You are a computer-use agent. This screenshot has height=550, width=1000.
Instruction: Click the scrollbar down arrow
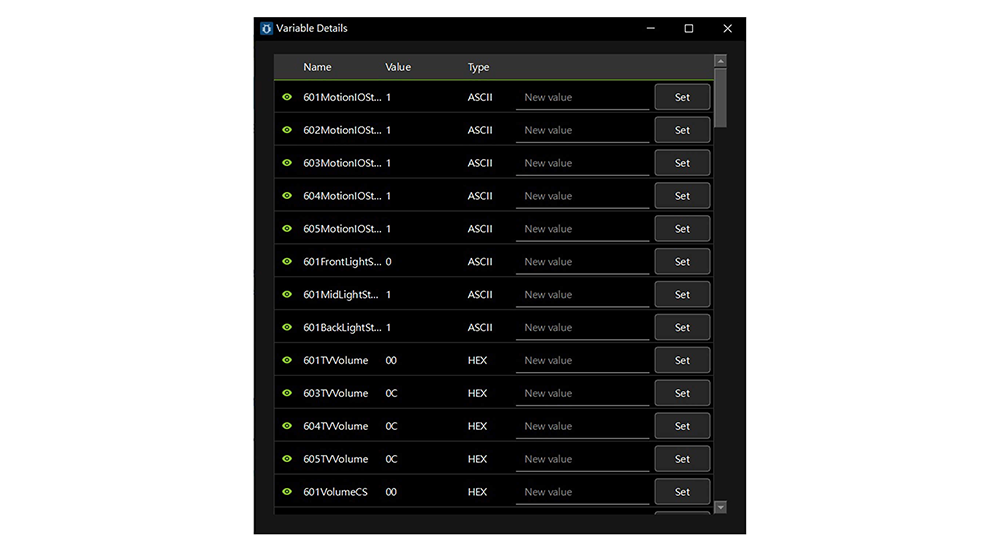(x=721, y=507)
